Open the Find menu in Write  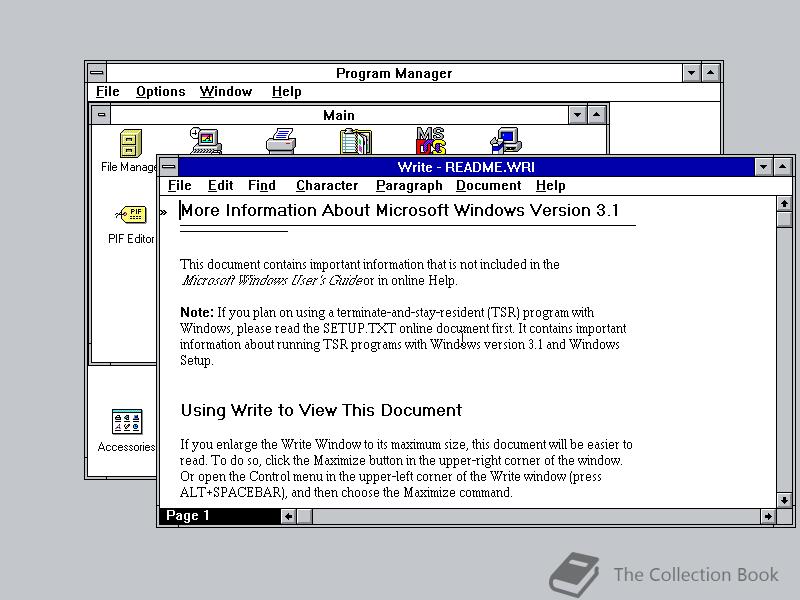pyautogui.click(x=262, y=186)
